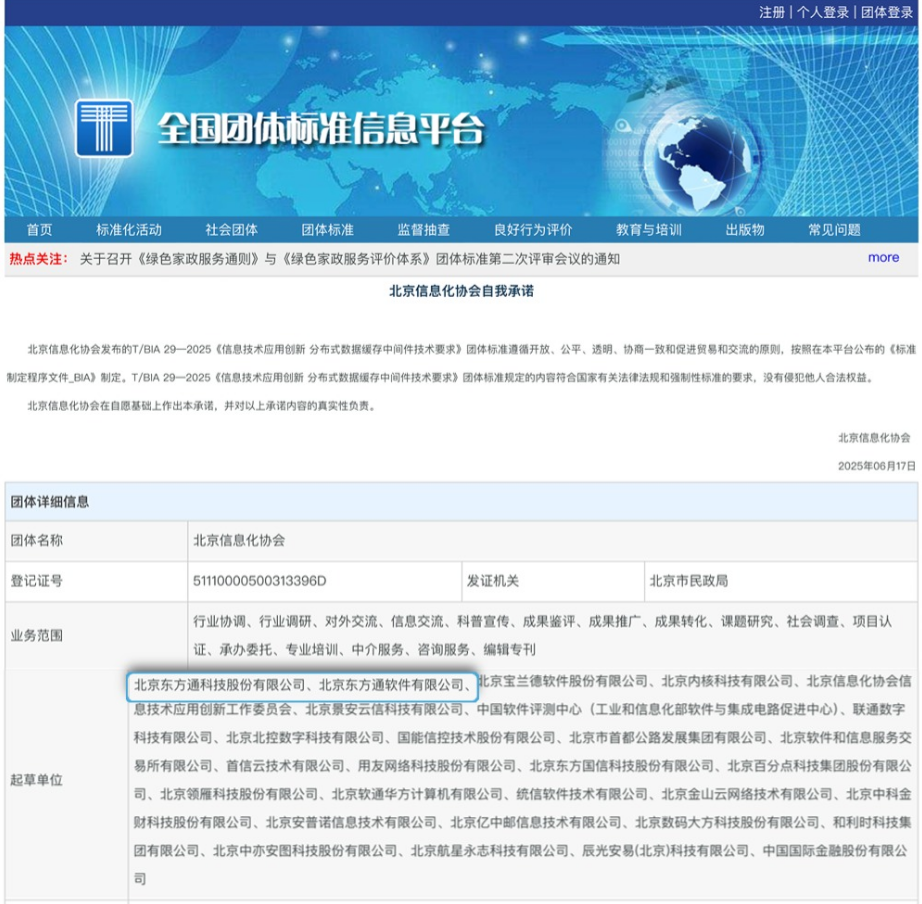Select the 团体名称 value 北京信息化协会
922x904 pixels.
point(239,541)
